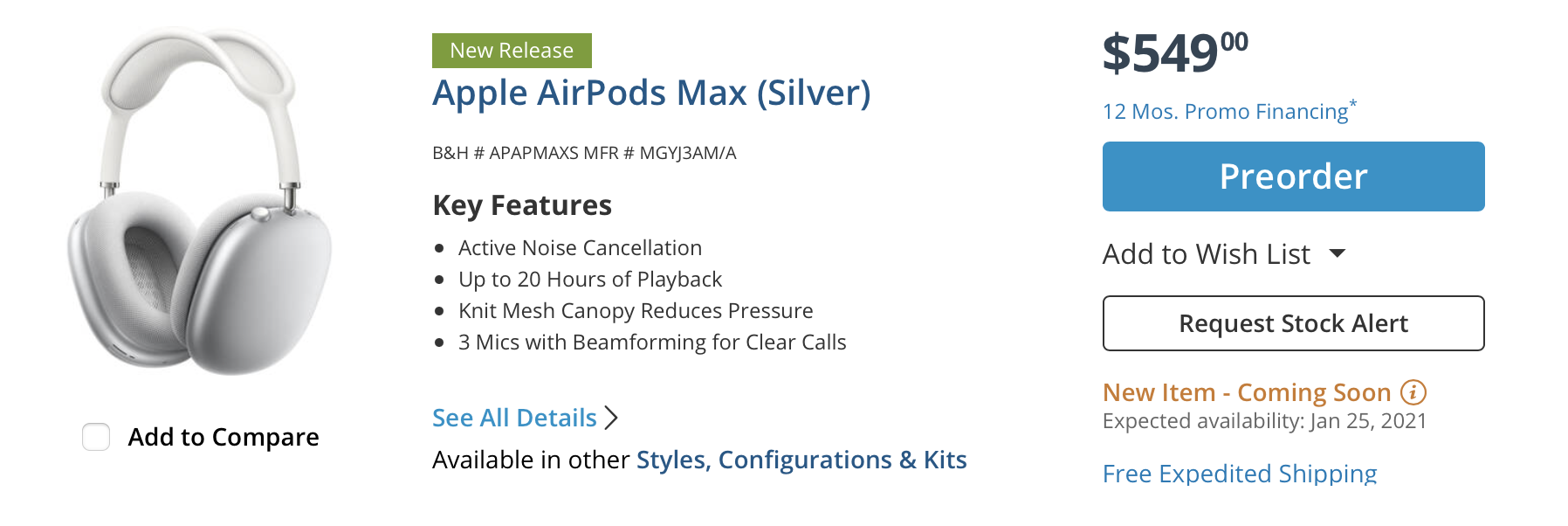Open Apple AirPods Max (Silver) product page
This screenshot has height=526, width=1568.
651,93
